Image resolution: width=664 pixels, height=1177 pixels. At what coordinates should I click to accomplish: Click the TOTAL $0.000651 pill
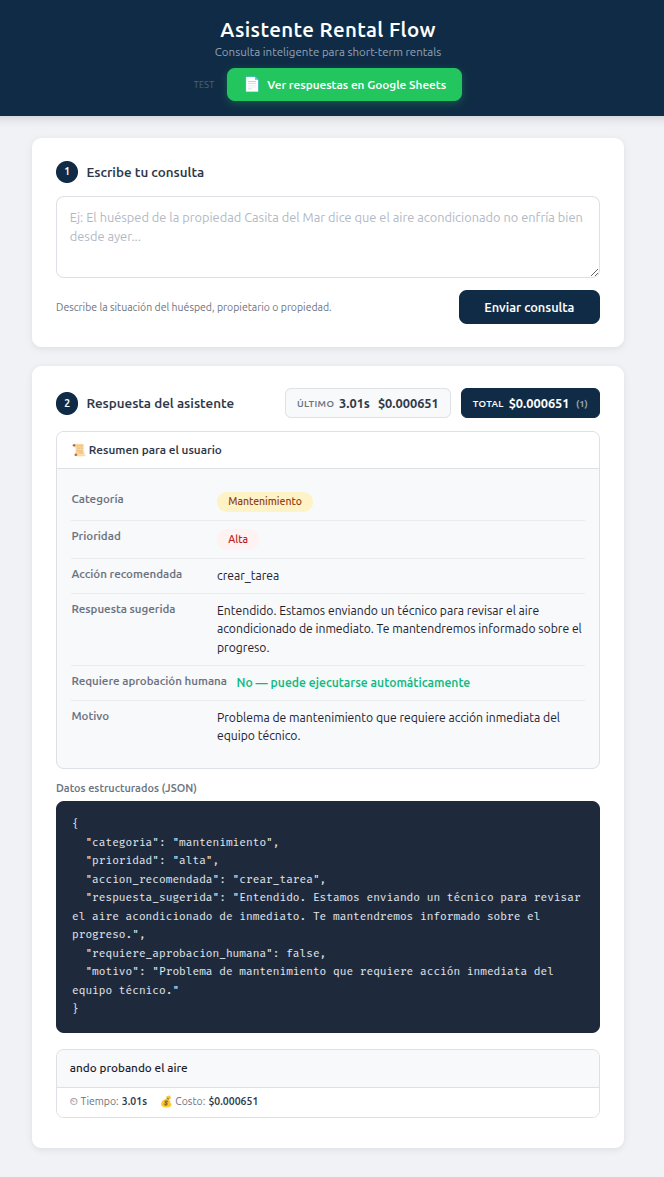click(x=530, y=403)
